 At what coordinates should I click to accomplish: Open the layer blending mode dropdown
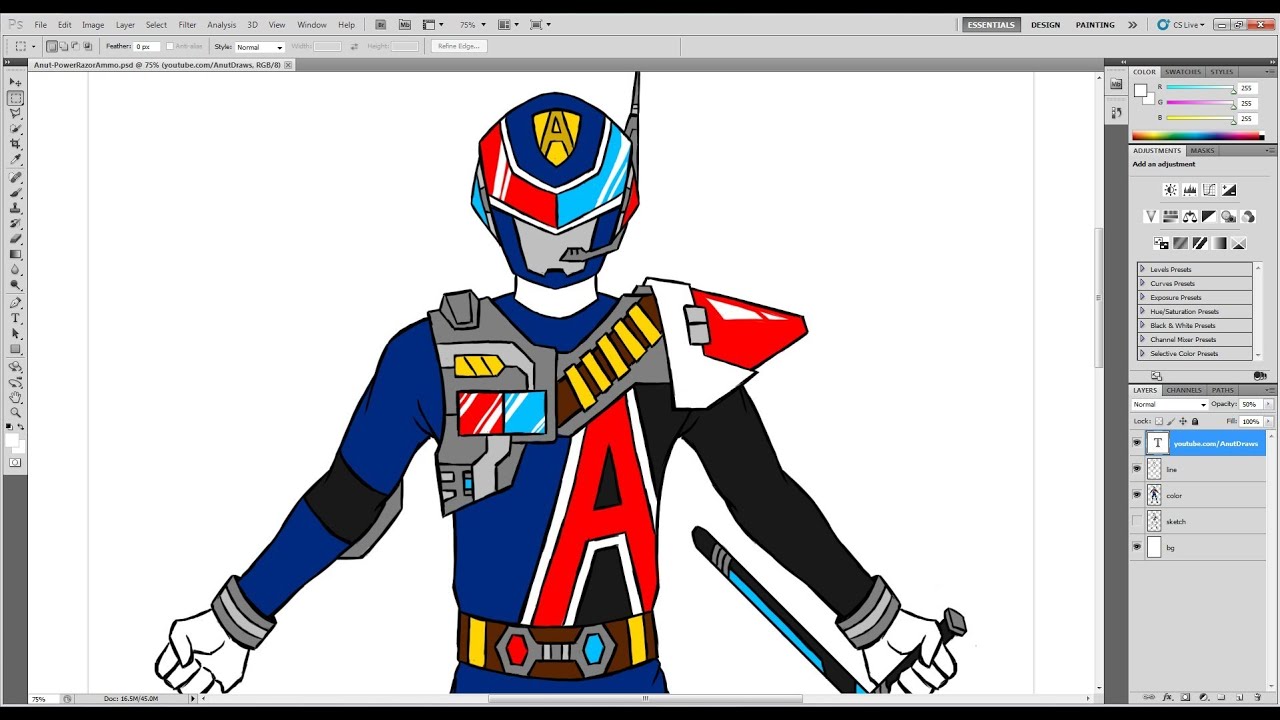click(1169, 405)
